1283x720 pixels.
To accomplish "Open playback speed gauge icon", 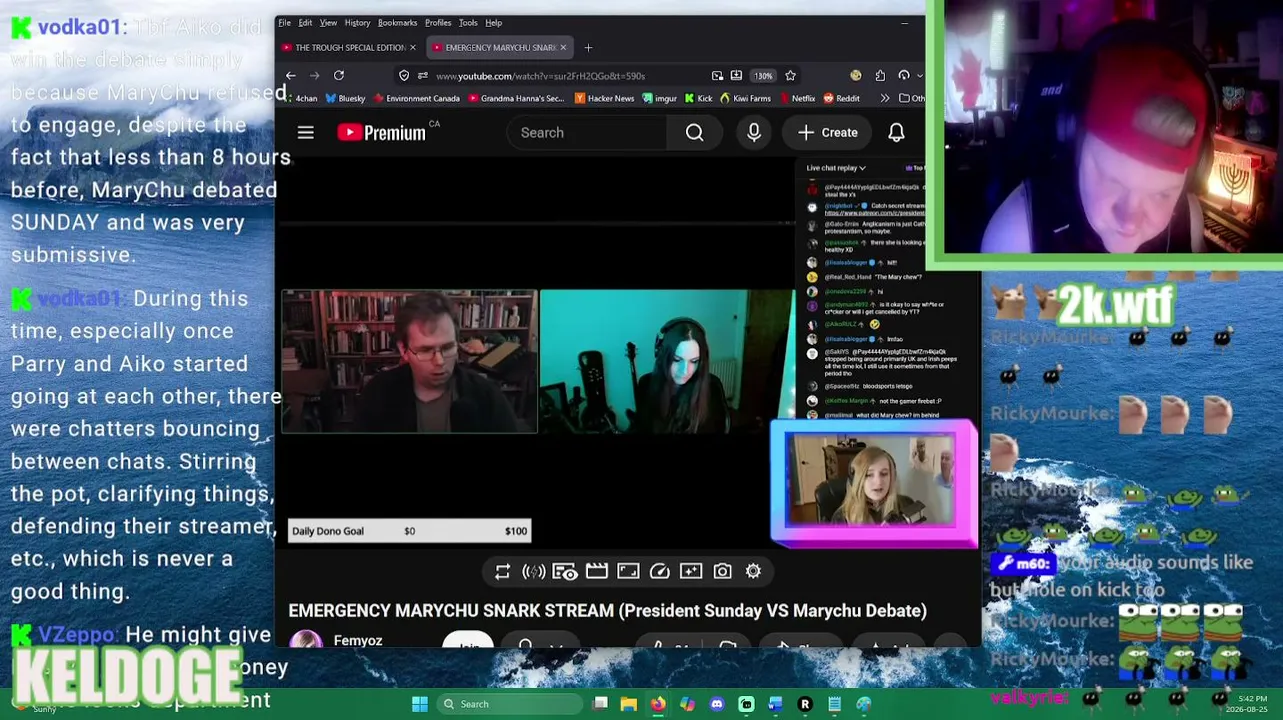I will point(660,571).
